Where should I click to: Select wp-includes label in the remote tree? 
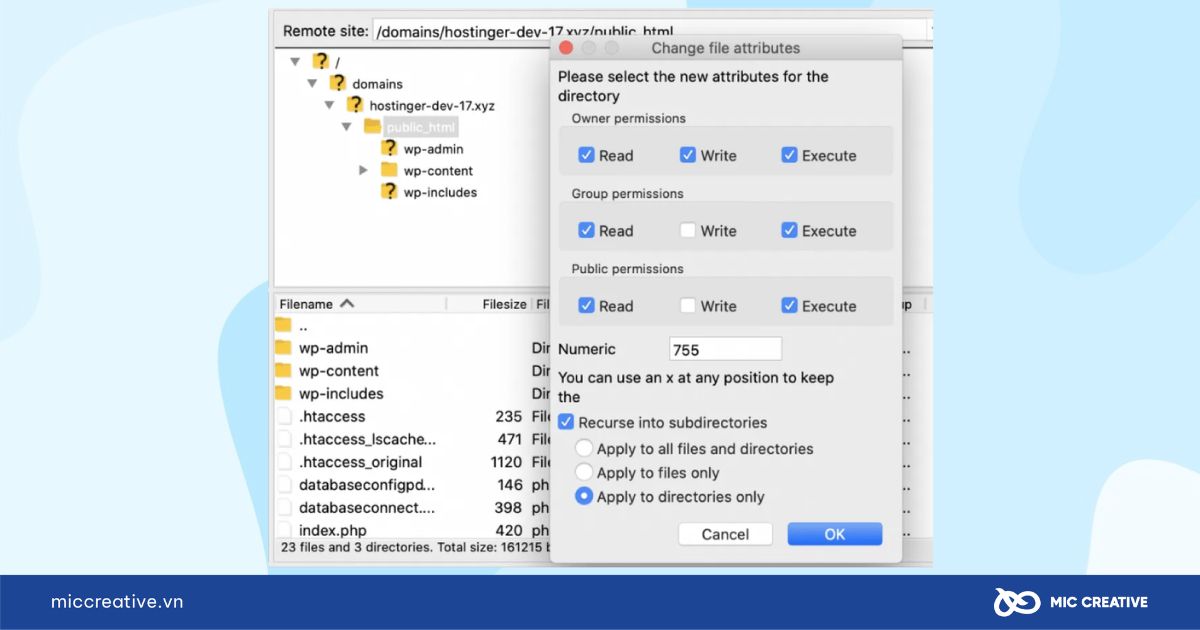(440, 192)
